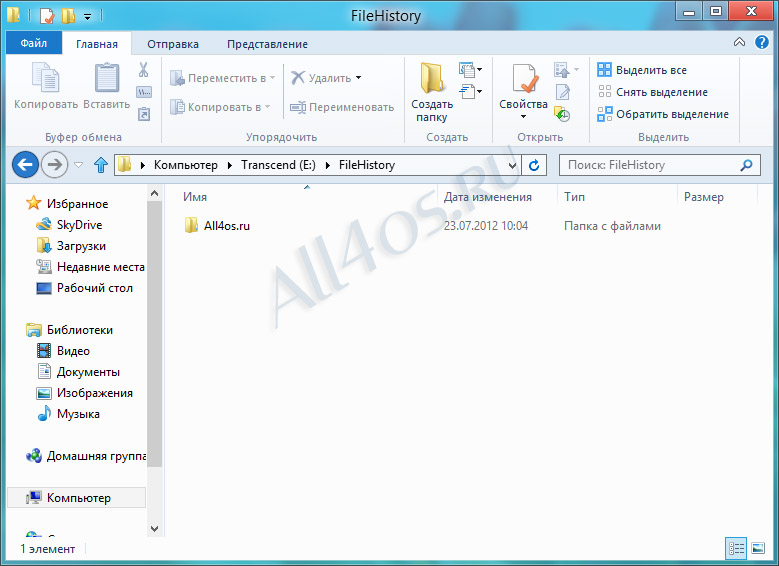Open the New item icon
Screen dimensions: 779x566
(x=470, y=70)
